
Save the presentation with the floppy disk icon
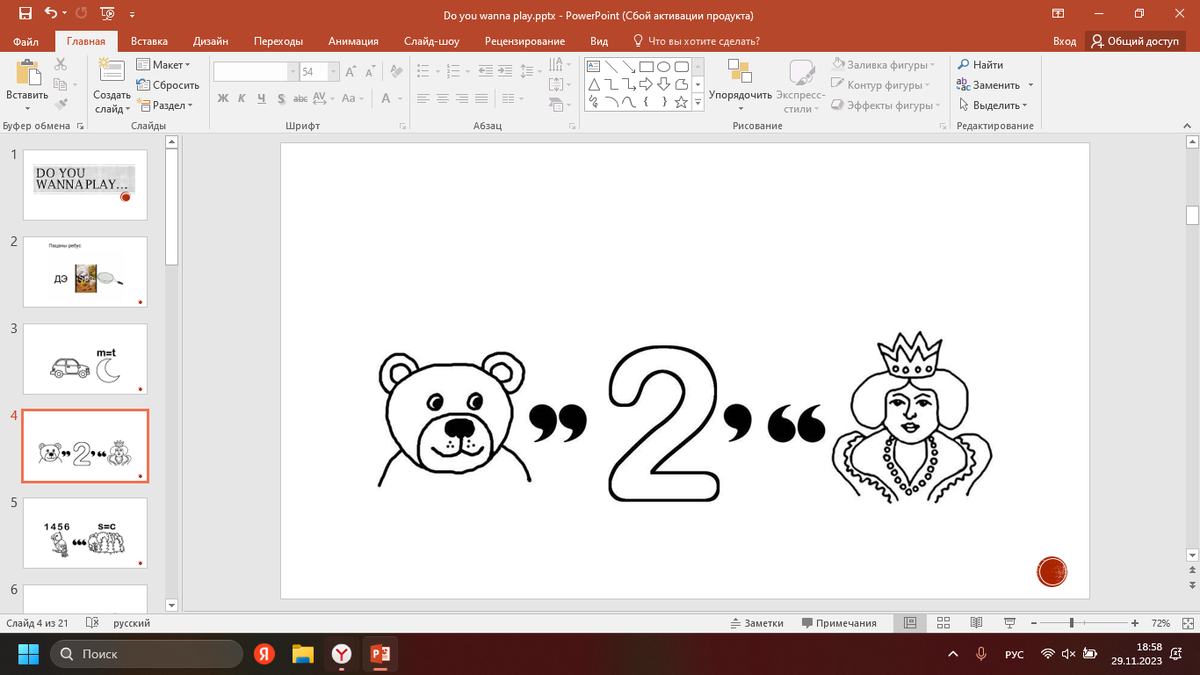pyautogui.click(x=26, y=15)
